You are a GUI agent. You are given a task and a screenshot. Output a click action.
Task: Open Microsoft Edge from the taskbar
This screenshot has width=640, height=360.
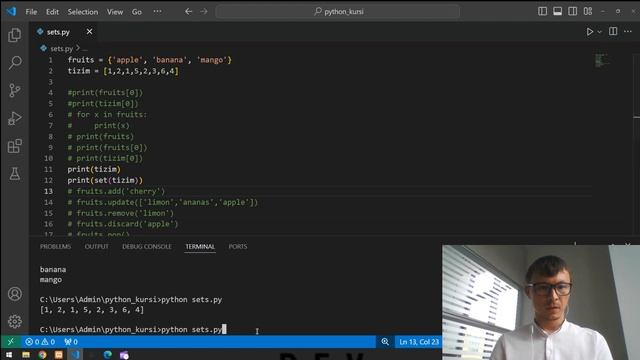(108, 355)
